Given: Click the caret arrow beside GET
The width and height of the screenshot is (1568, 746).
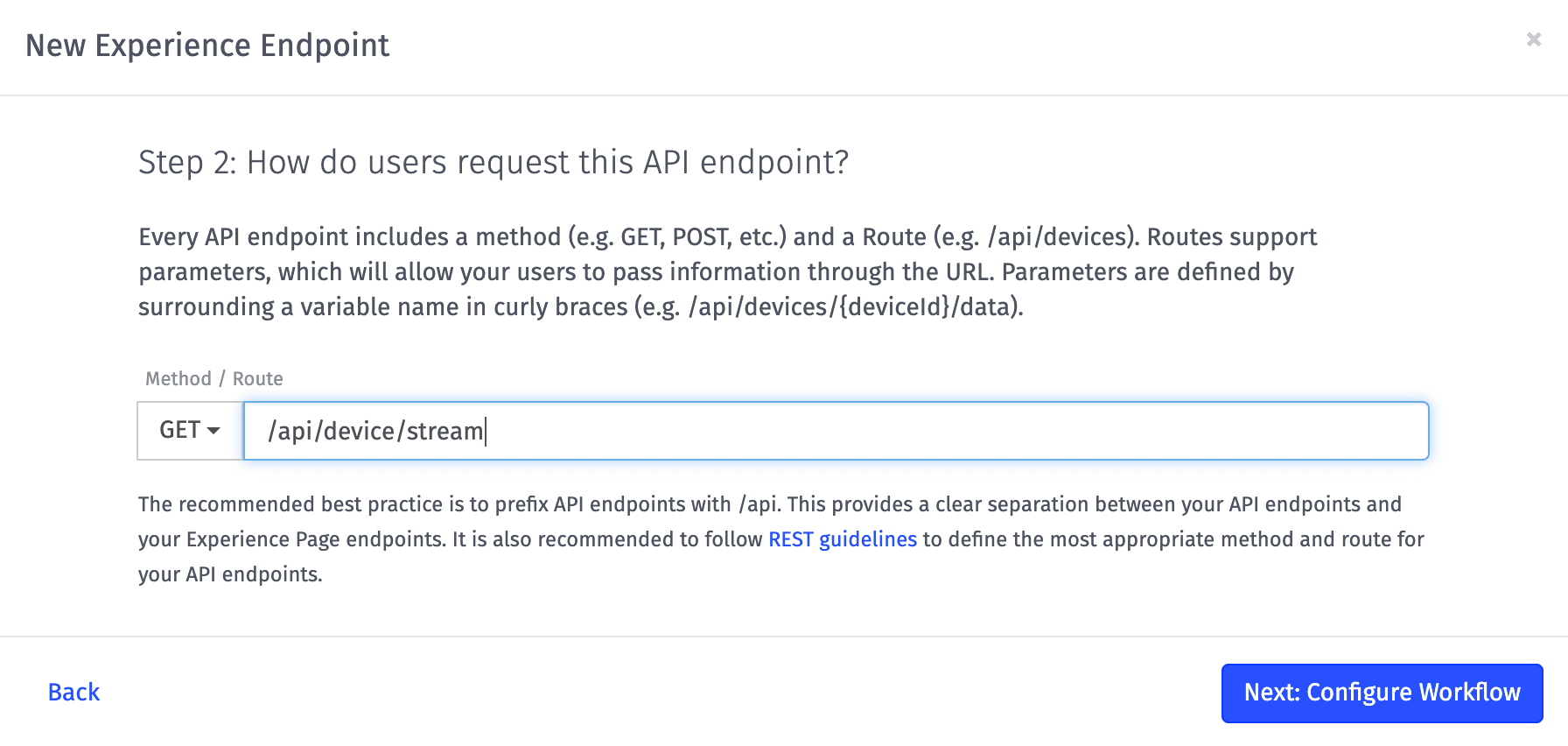Looking at the screenshot, I should point(213,431).
